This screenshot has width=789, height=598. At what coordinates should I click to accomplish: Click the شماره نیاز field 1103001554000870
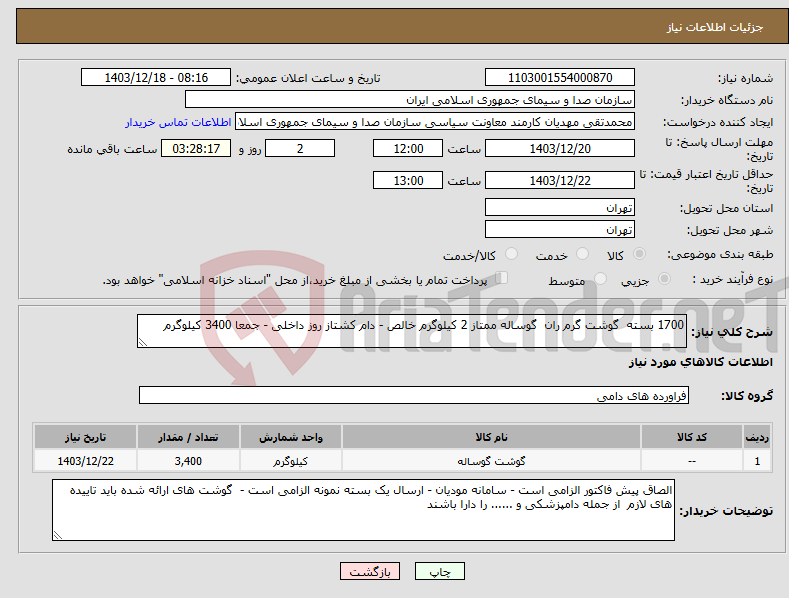coord(560,78)
